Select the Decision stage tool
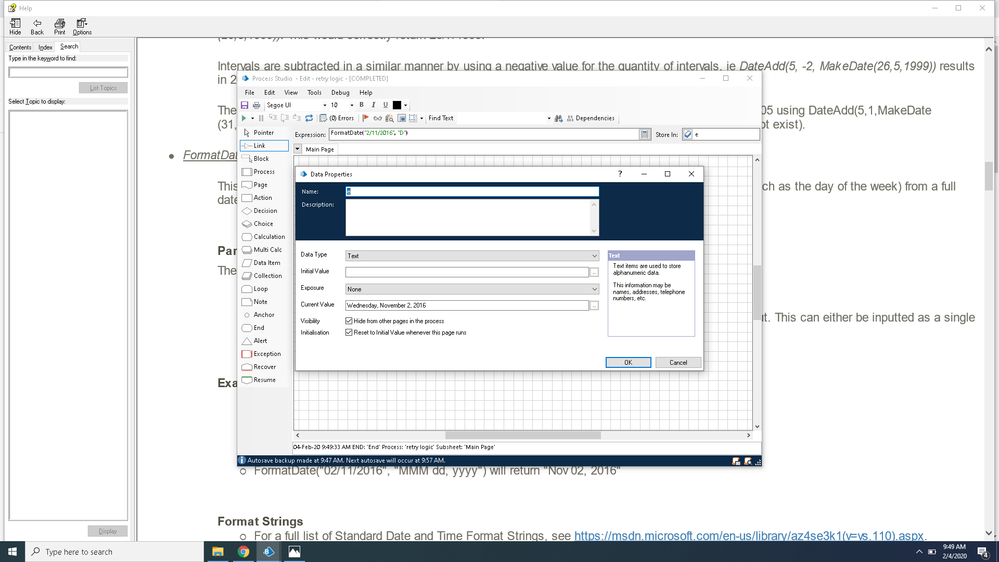The width and height of the screenshot is (999, 562). tap(264, 211)
